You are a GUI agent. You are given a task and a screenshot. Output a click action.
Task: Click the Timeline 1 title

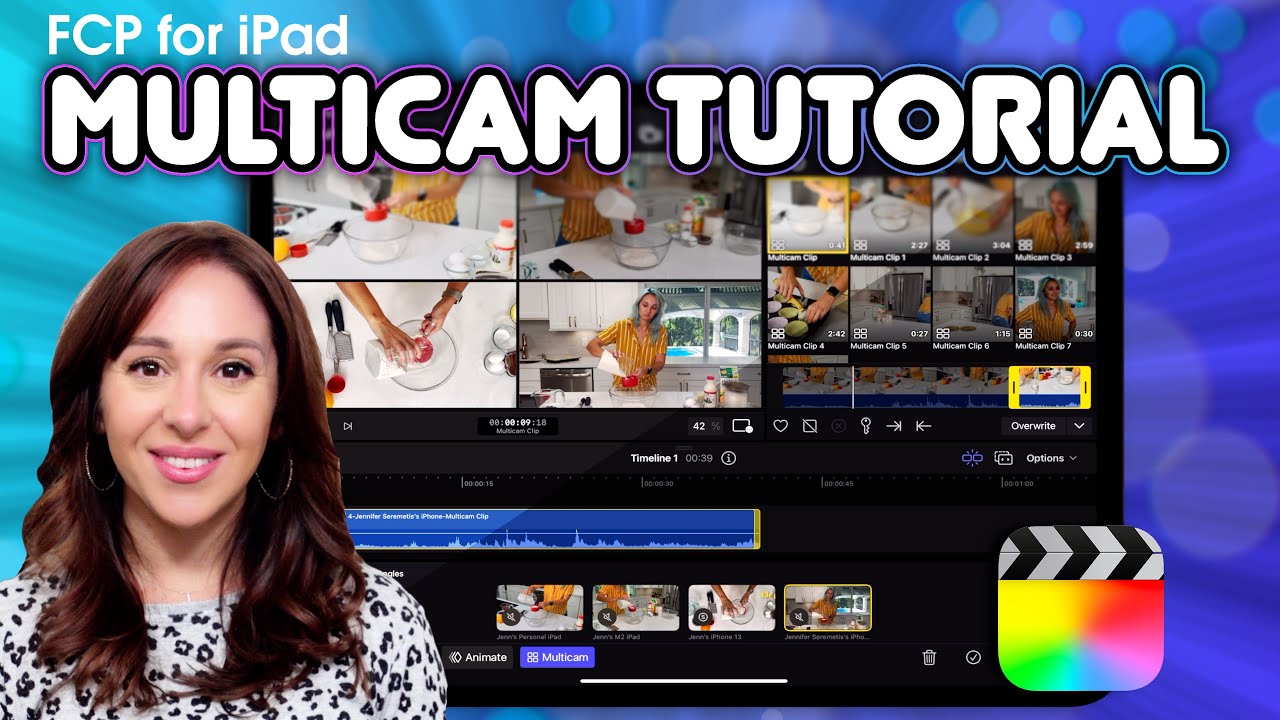click(x=654, y=458)
